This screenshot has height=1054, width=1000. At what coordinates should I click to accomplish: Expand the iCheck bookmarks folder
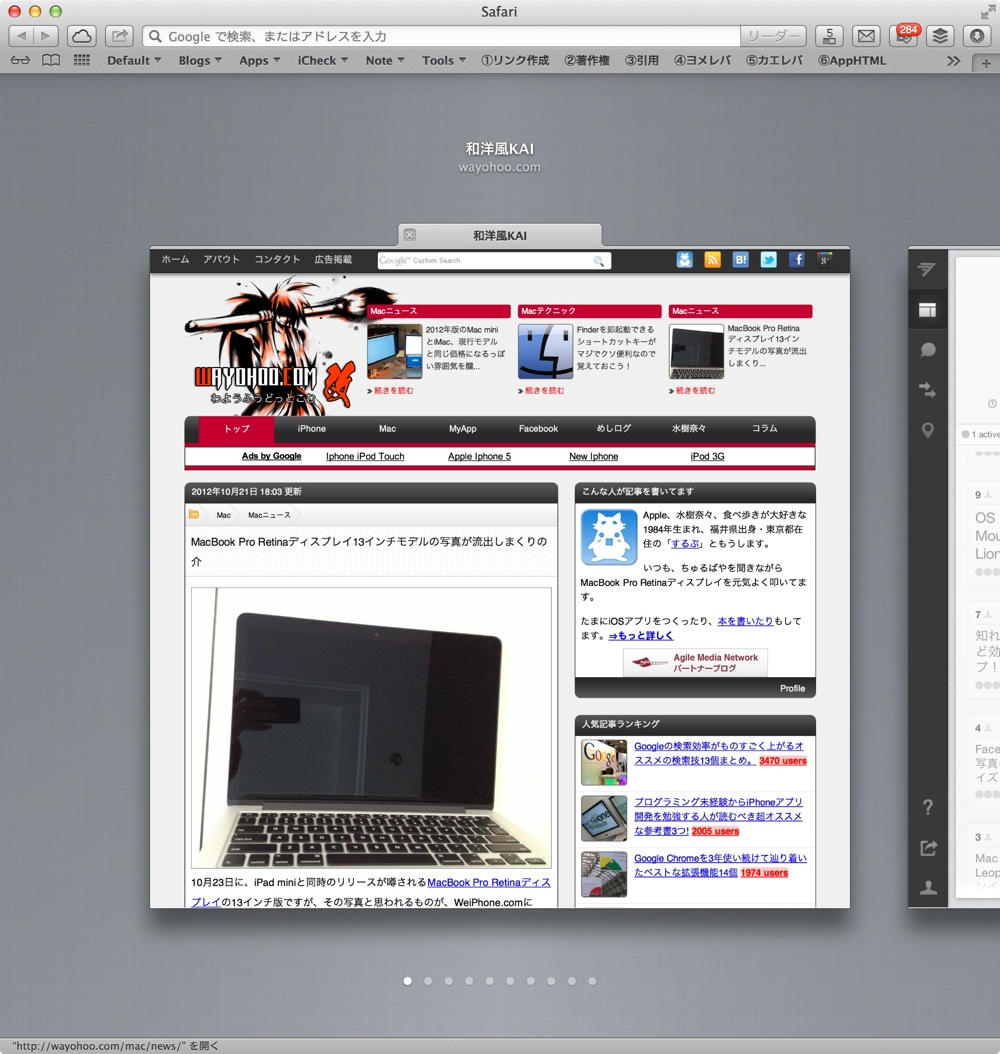[x=323, y=60]
